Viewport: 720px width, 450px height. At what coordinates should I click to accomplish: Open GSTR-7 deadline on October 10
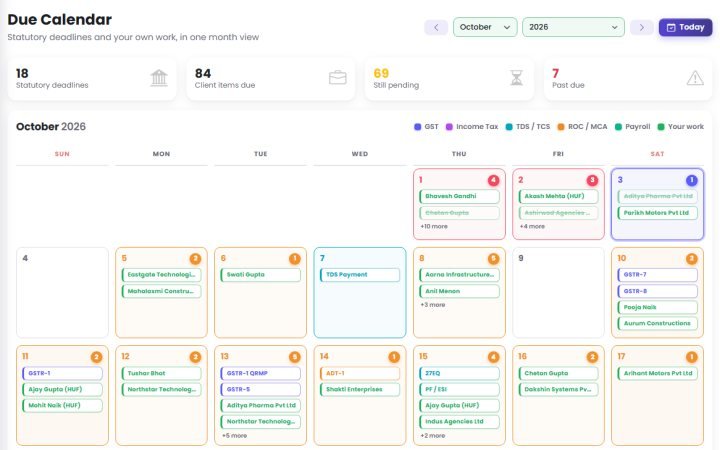(658, 275)
